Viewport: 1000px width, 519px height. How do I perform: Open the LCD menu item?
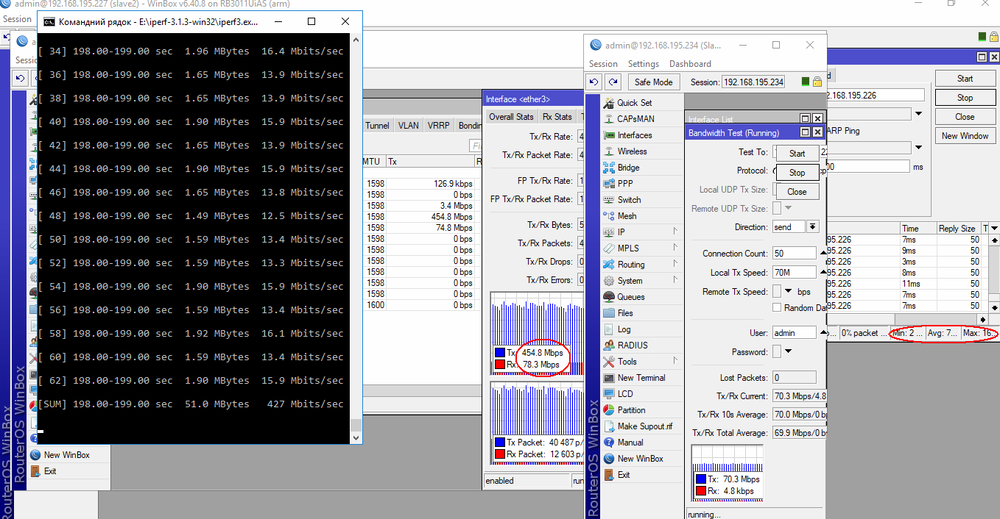pyautogui.click(x=618, y=394)
